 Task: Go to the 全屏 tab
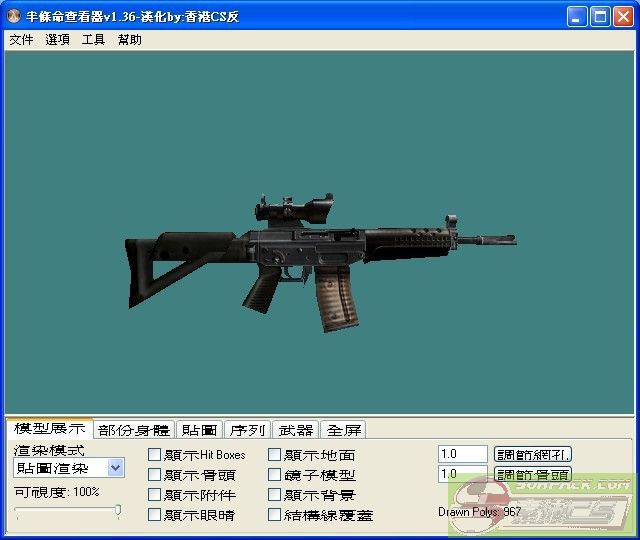pyautogui.click(x=344, y=430)
